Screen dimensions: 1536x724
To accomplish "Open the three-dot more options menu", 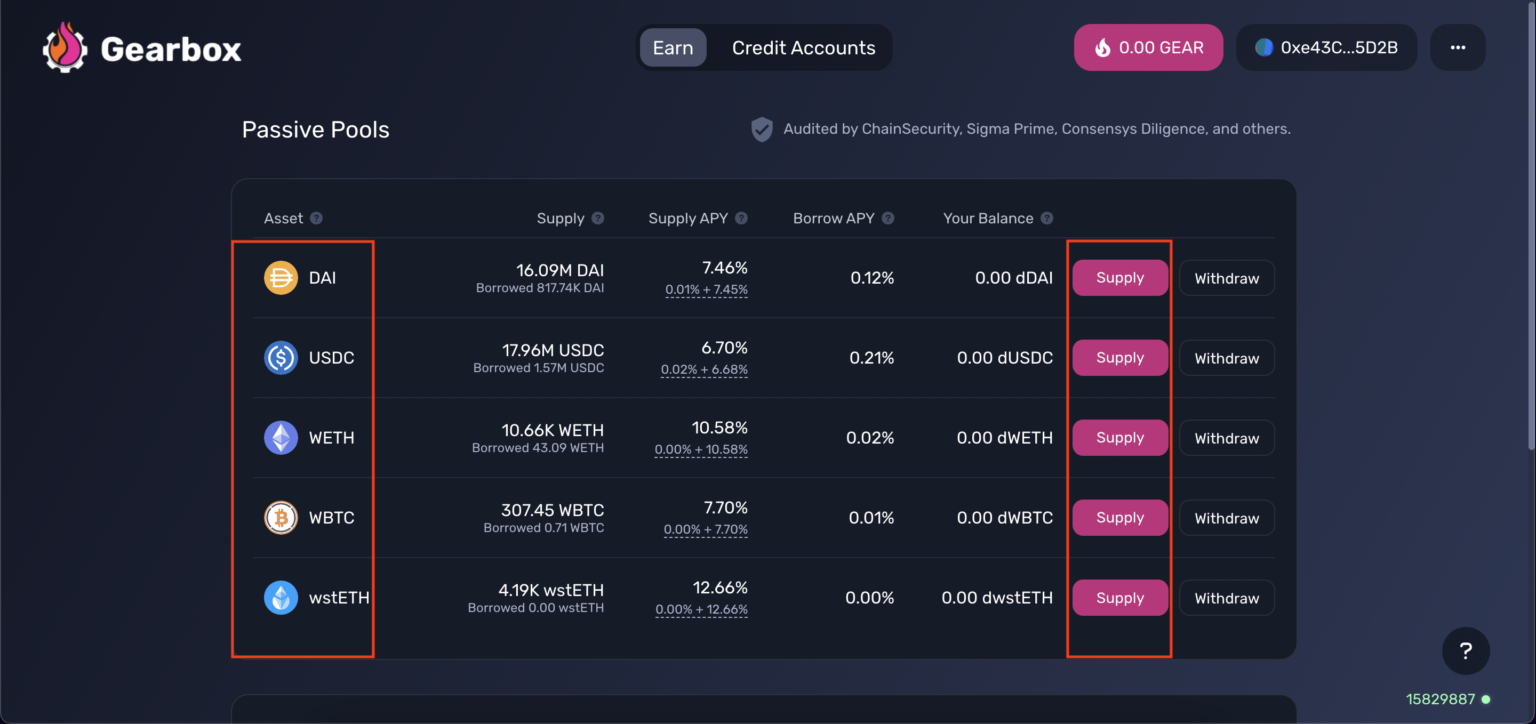I will tap(1457, 48).
